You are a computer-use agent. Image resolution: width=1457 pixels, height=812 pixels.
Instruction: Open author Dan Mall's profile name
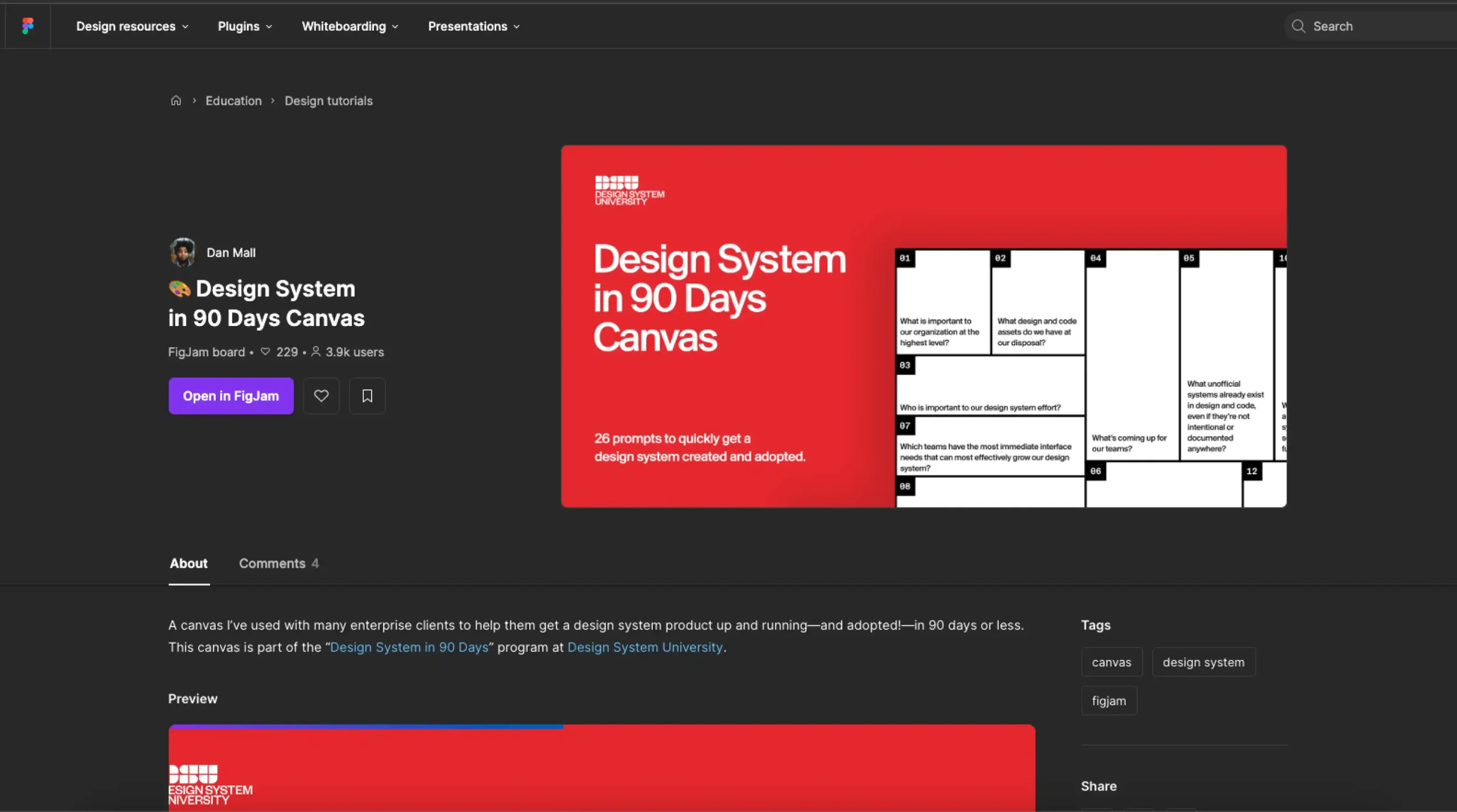point(231,253)
